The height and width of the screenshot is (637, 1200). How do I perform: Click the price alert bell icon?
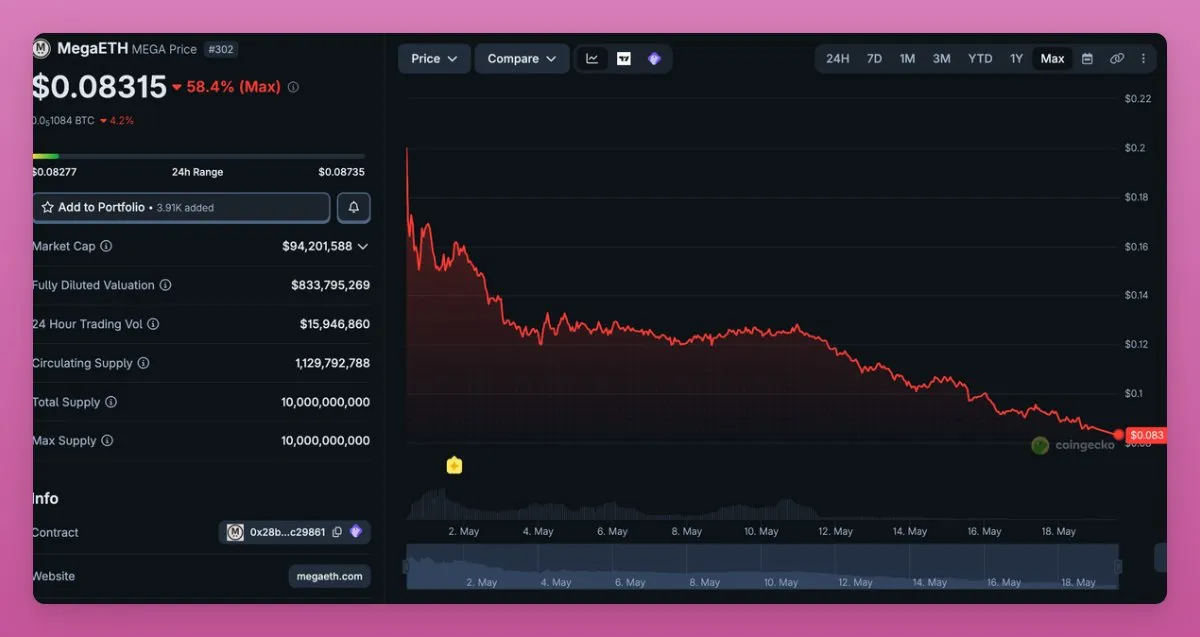click(354, 207)
